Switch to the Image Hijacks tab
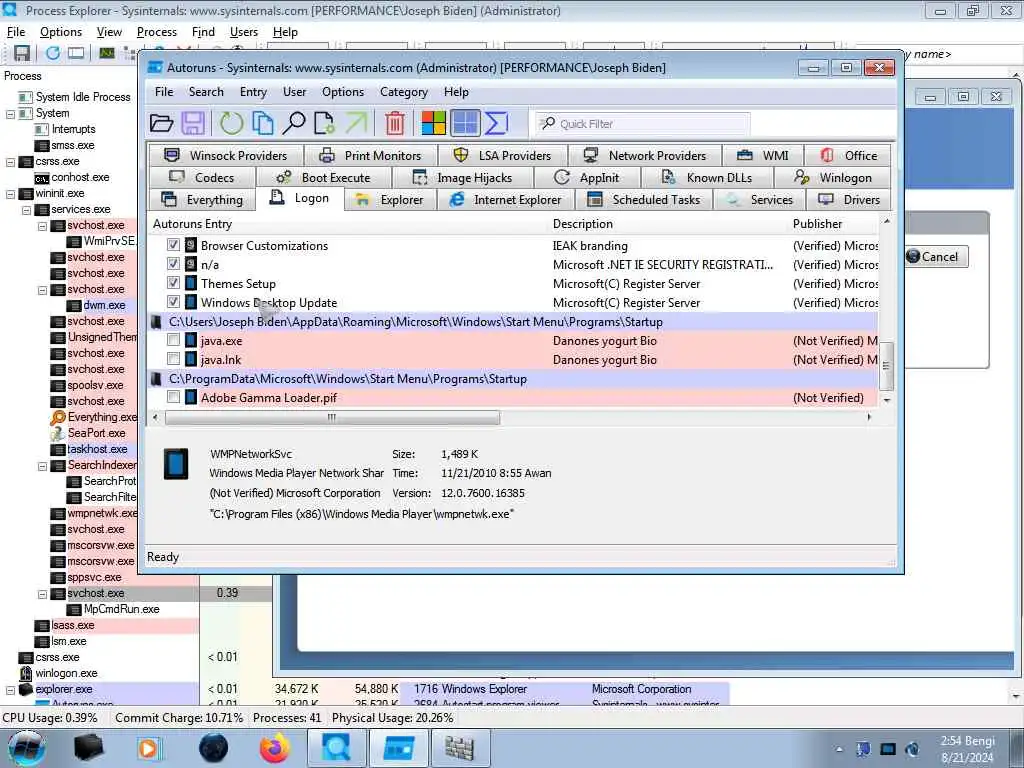The height and width of the screenshot is (768, 1024). click(x=462, y=178)
